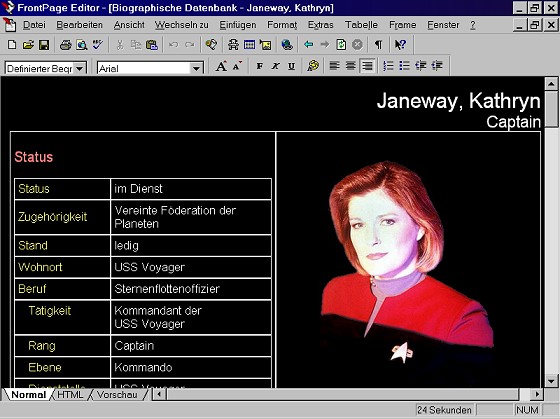Screen dimensions: 560x419
Task: Show FrontPage Explorer icon
Action: click(x=211, y=45)
